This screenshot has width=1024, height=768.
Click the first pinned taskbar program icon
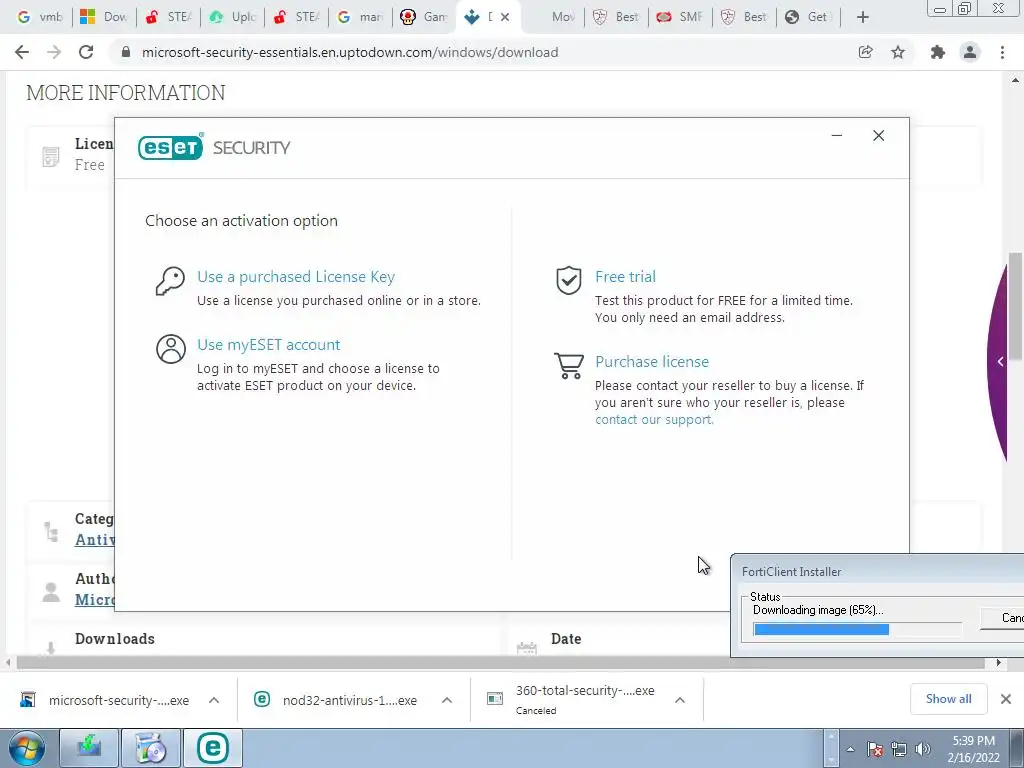tap(89, 748)
